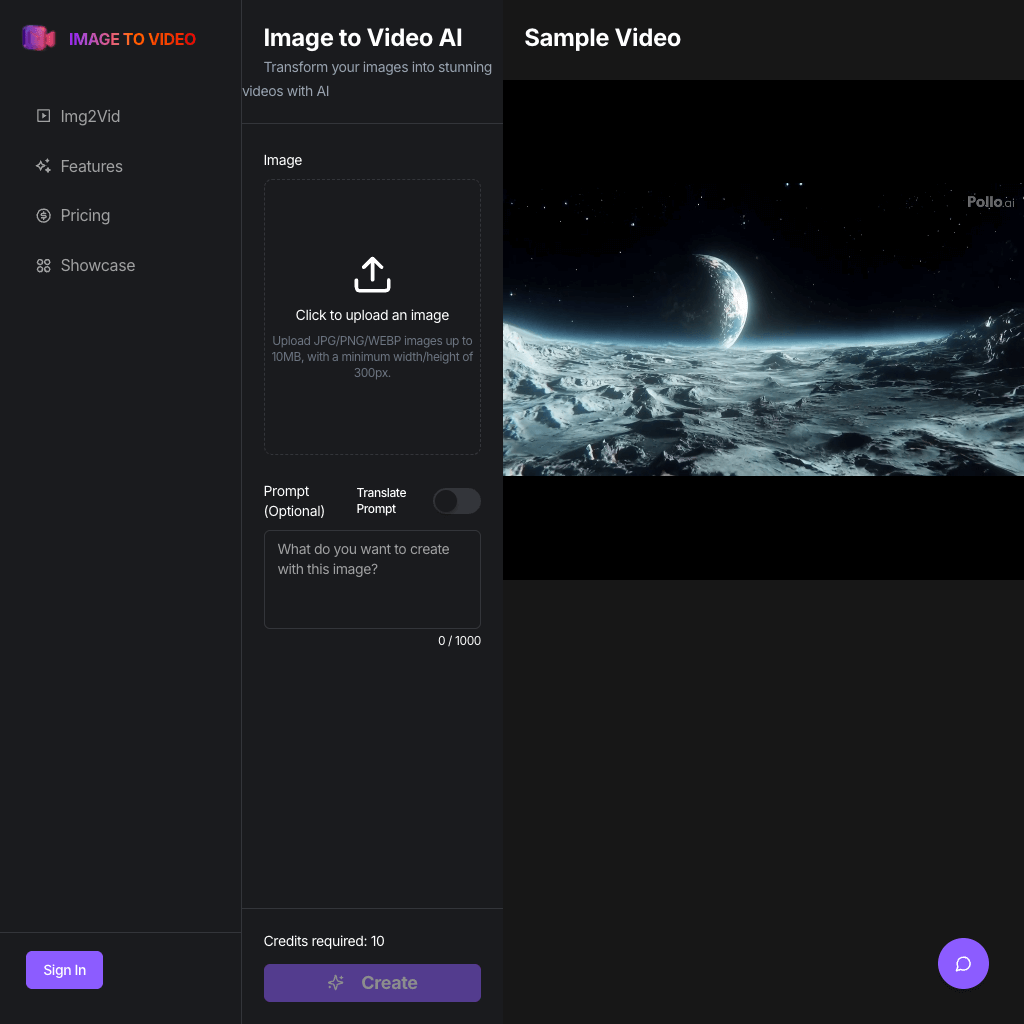Click the Showcase grid icon

[x=43, y=265]
